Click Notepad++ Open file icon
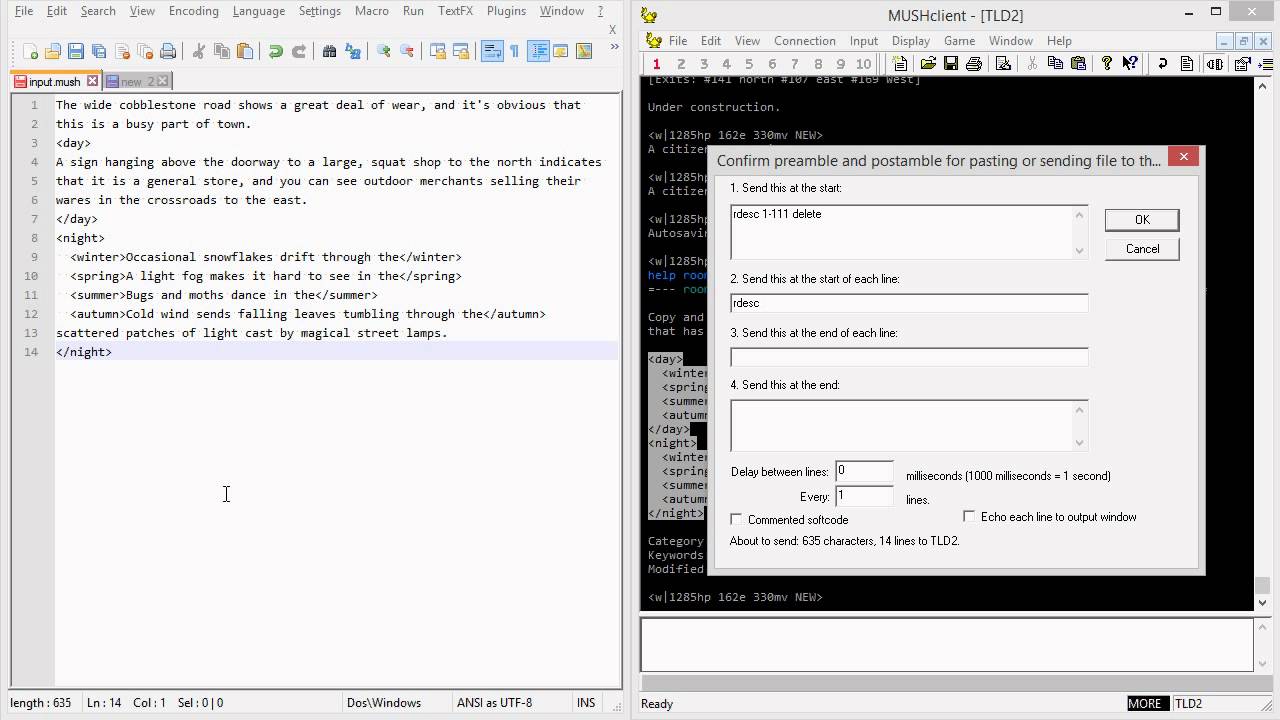 click(53, 51)
